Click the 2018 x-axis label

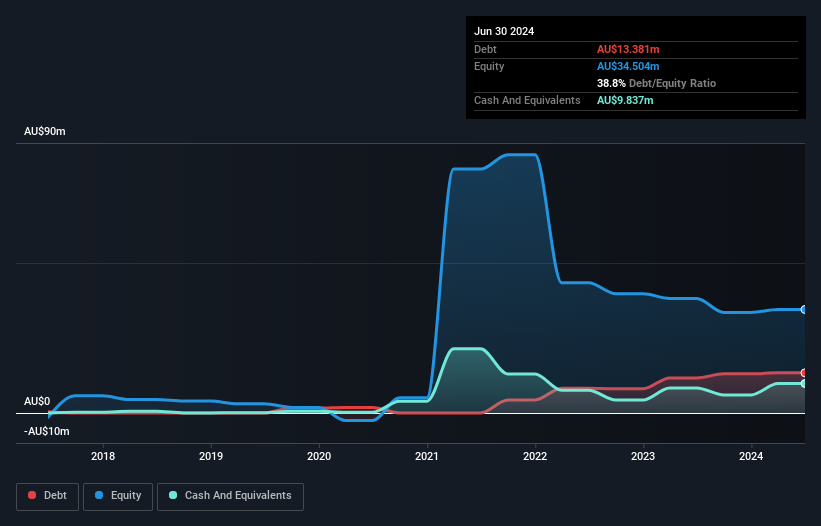103,456
